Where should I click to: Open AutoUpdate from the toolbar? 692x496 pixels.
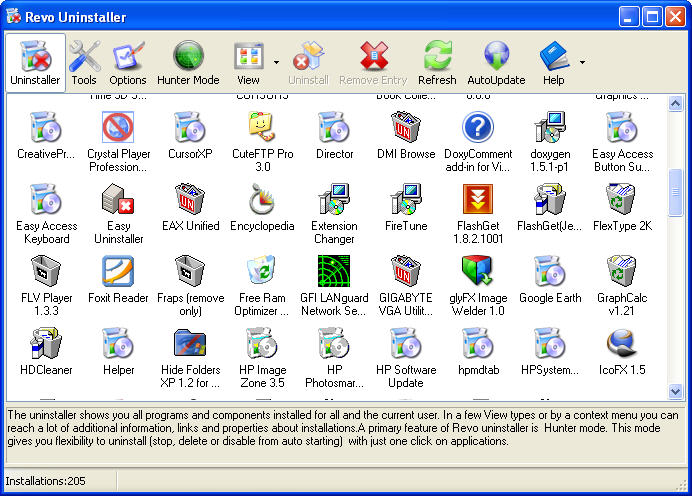[x=496, y=62]
